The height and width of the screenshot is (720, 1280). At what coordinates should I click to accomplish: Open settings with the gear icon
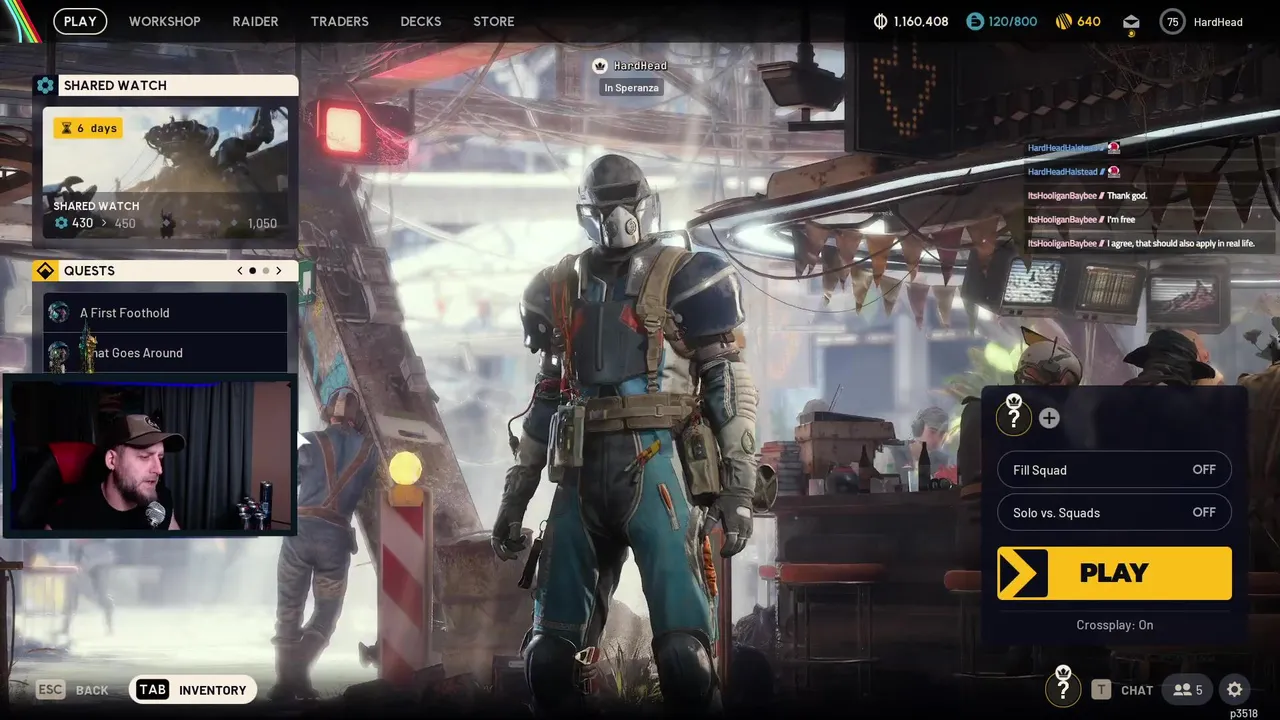click(1234, 689)
